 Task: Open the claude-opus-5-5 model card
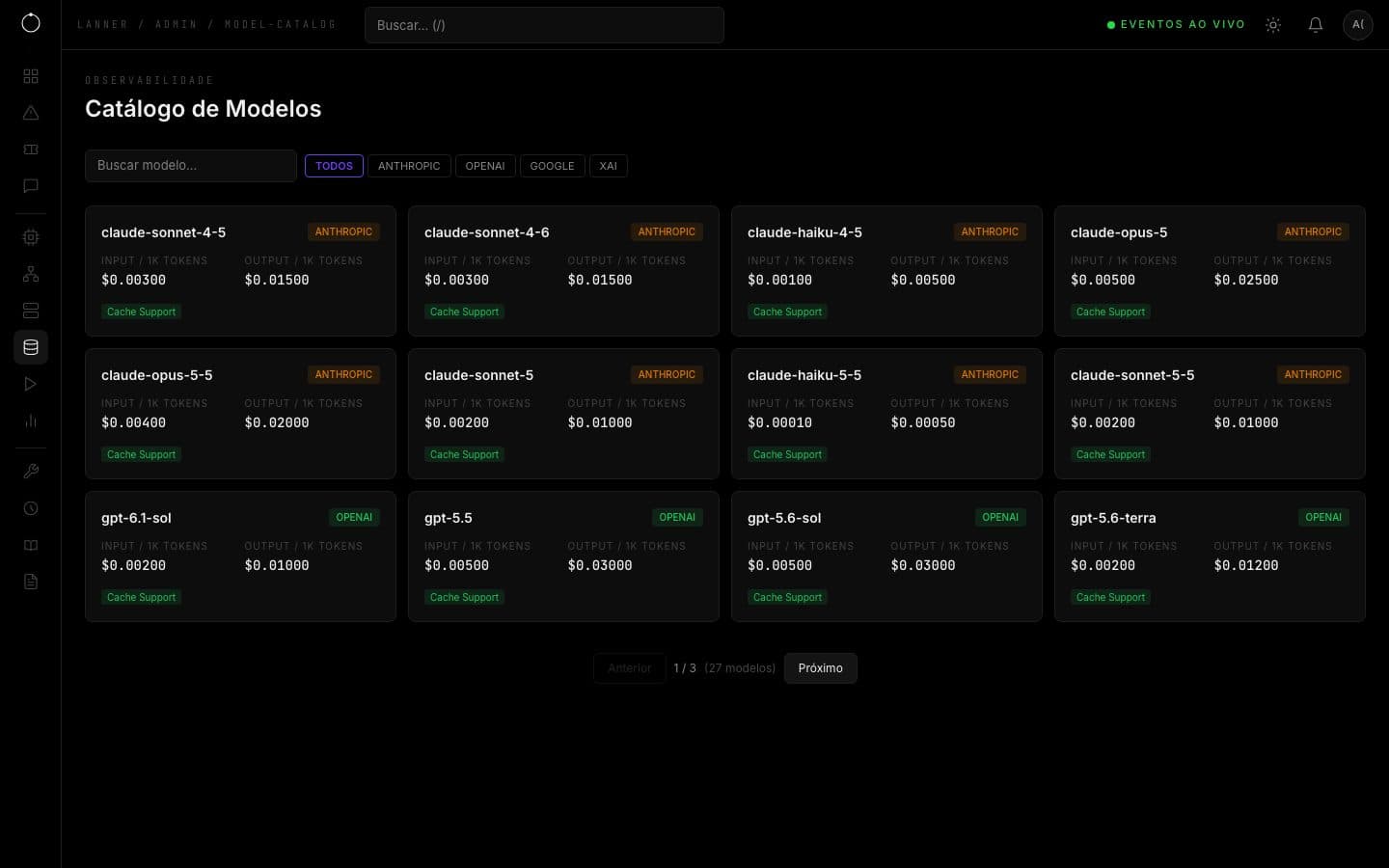click(x=240, y=414)
